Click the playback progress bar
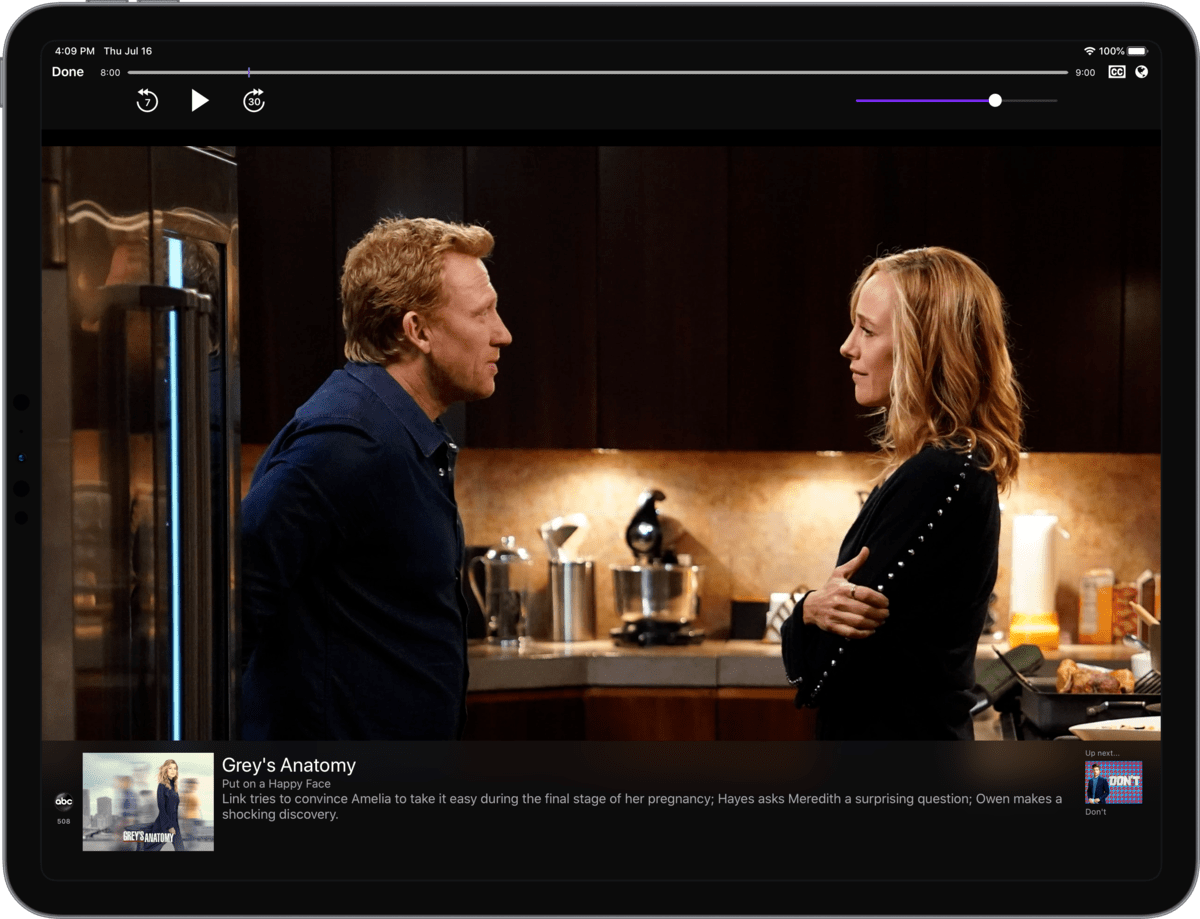The width and height of the screenshot is (1200, 919). pos(598,72)
